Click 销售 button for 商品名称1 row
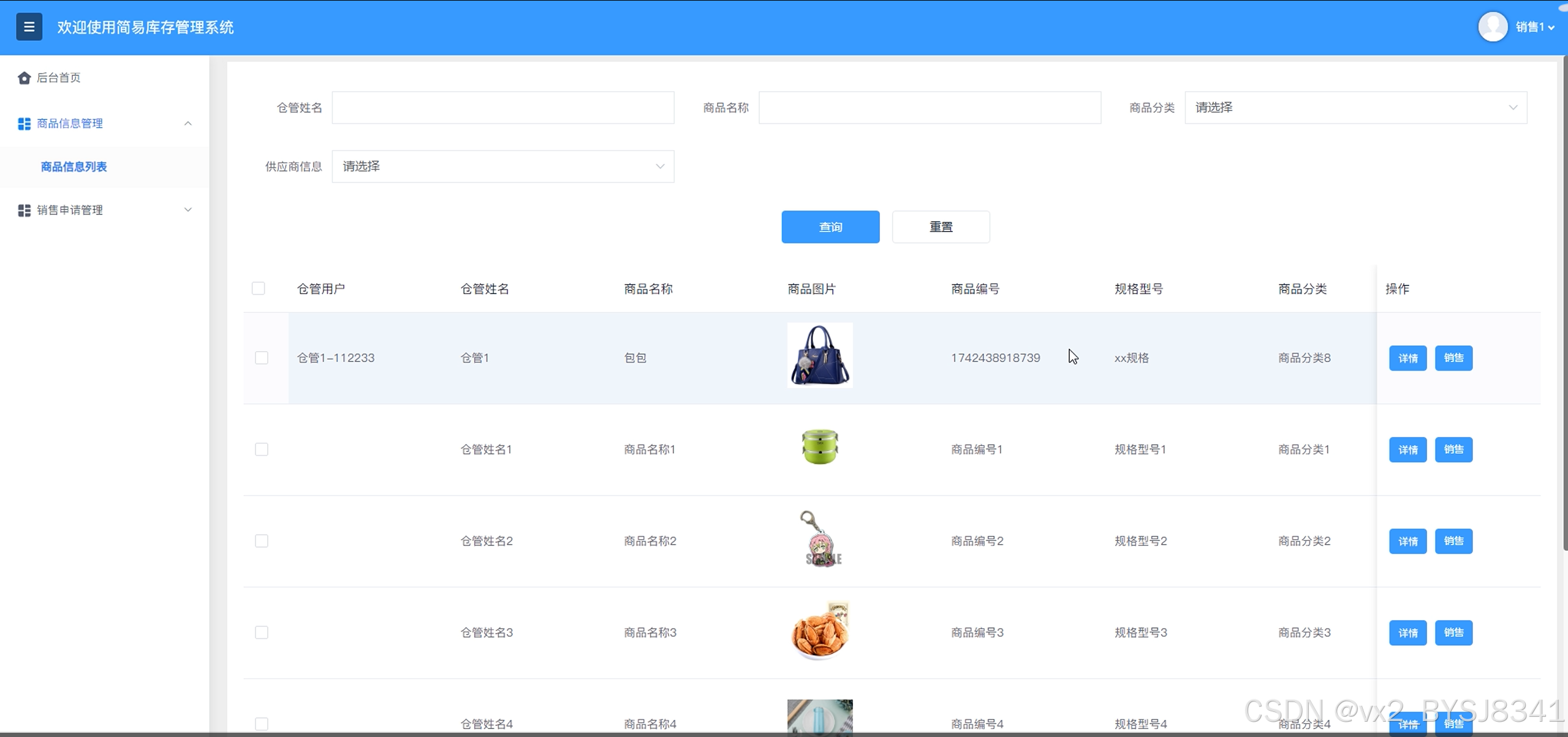This screenshot has width=1568, height=737. (1453, 450)
